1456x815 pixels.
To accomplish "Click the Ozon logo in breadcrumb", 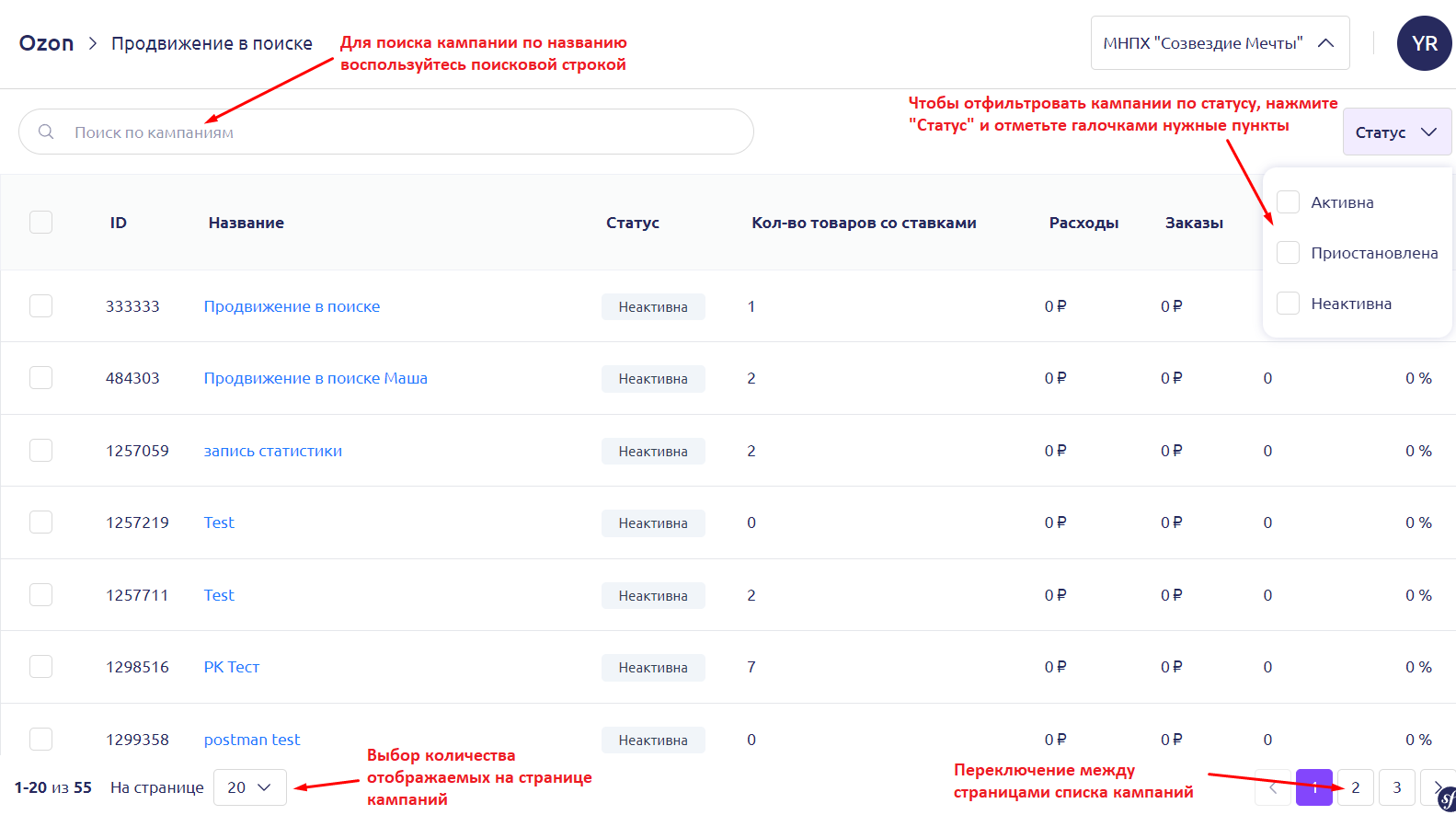I will point(46,43).
